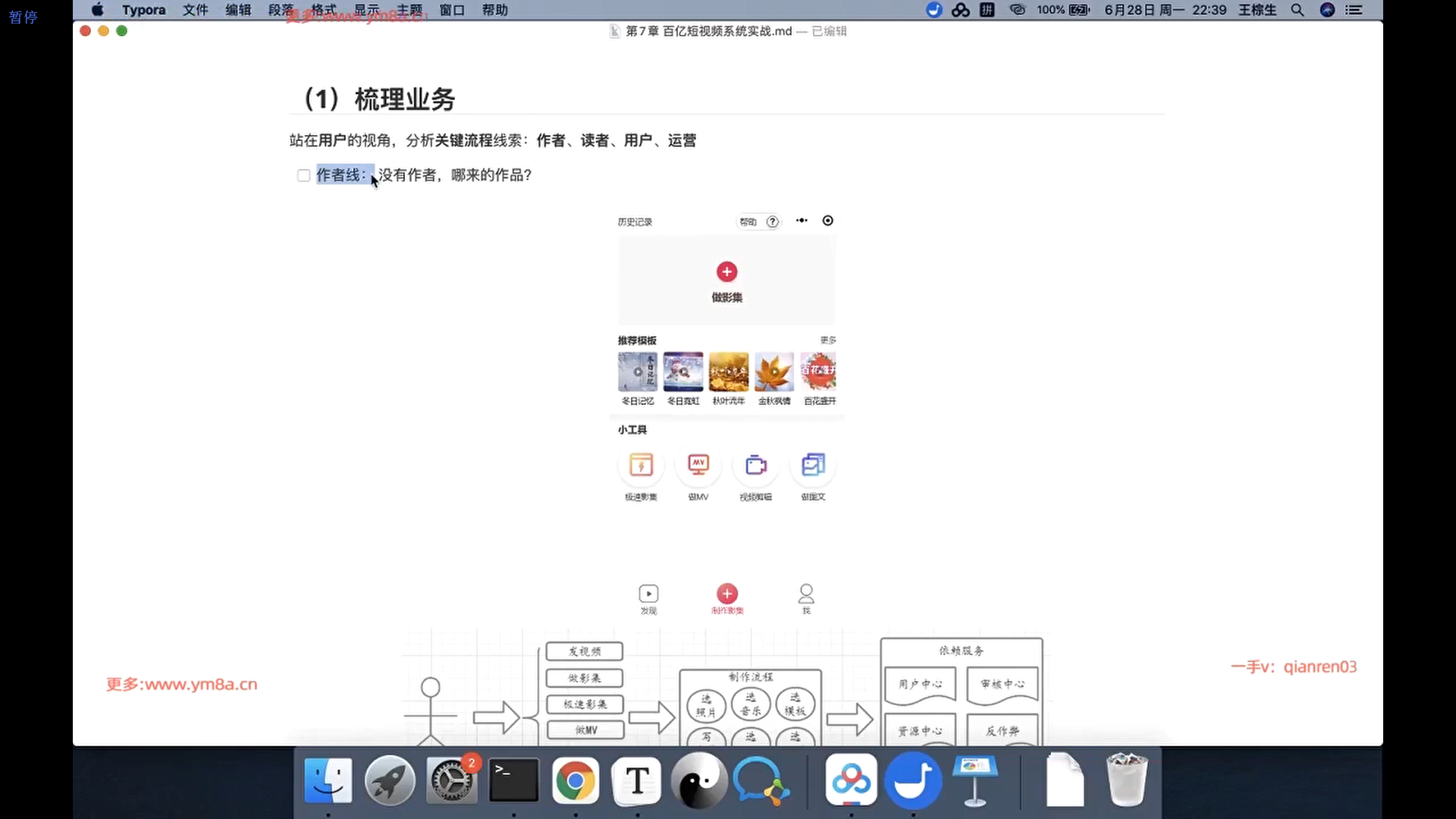
Task: Open the 格式 menu
Action: coord(324,10)
